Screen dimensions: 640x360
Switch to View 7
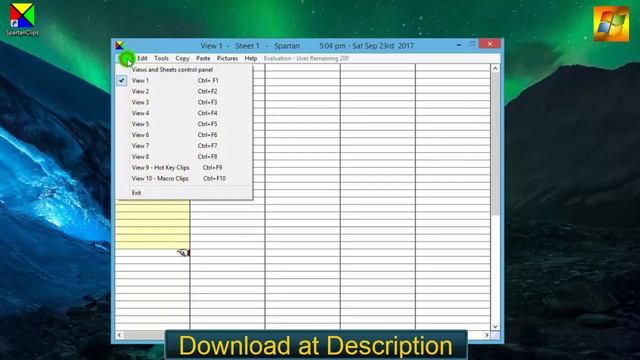coord(184,146)
